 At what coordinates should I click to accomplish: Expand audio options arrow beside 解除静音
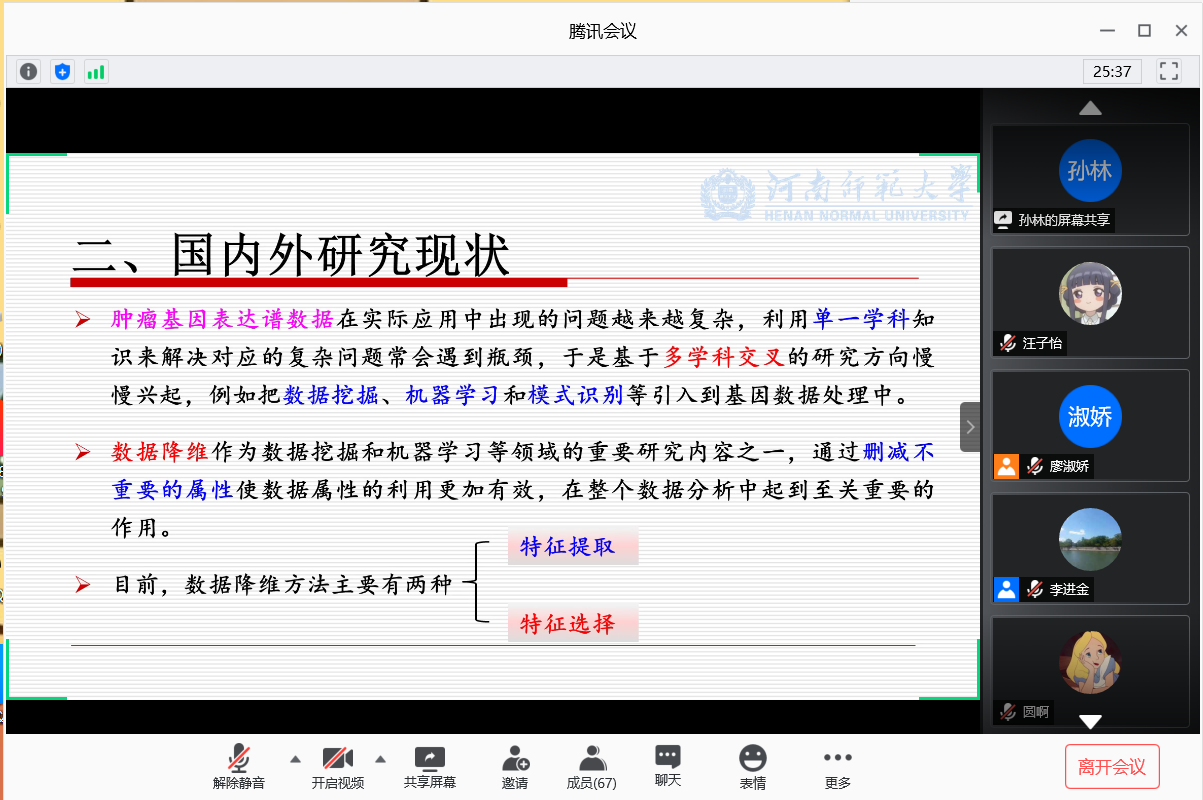tap(295, 759)
